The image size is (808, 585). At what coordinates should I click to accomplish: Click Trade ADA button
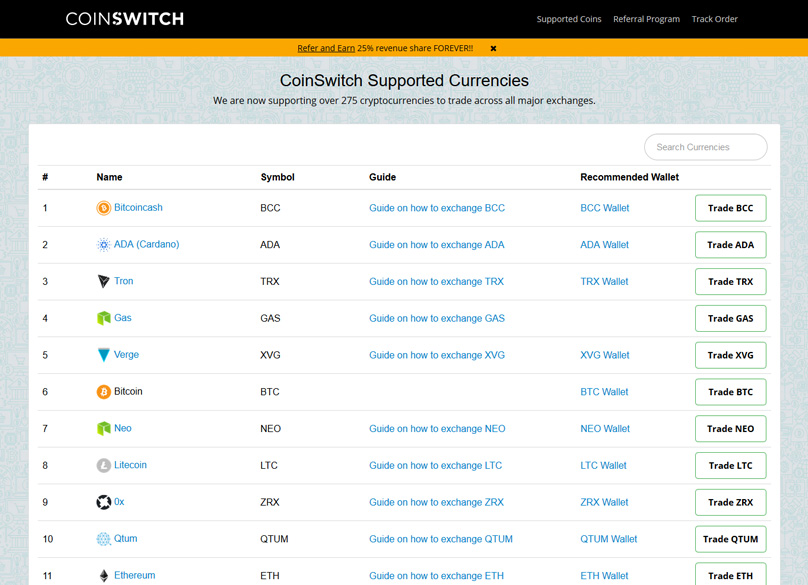730,245
